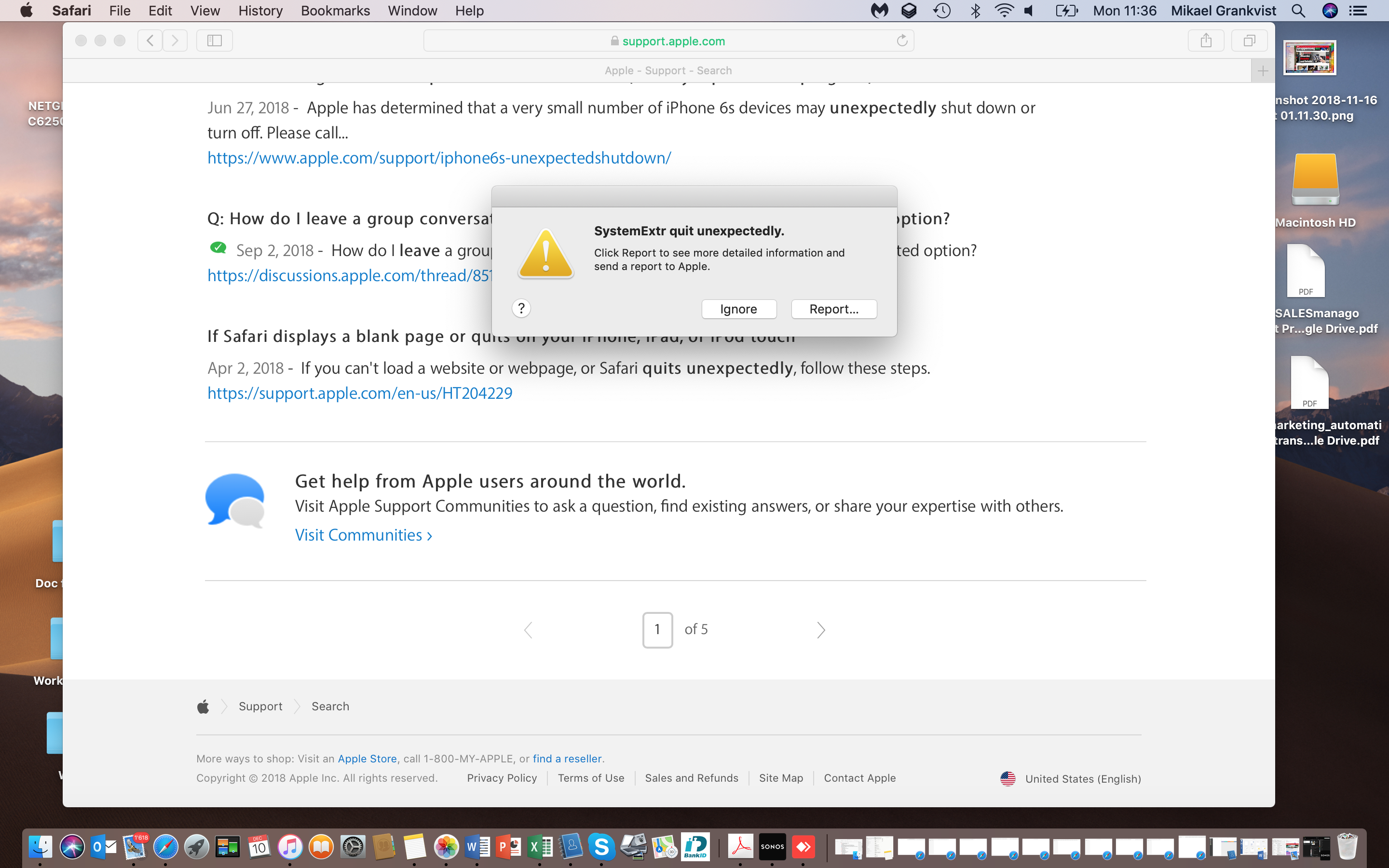The image size is (1389, 868).
Task: Open the History menu
Action: [260, 10]
